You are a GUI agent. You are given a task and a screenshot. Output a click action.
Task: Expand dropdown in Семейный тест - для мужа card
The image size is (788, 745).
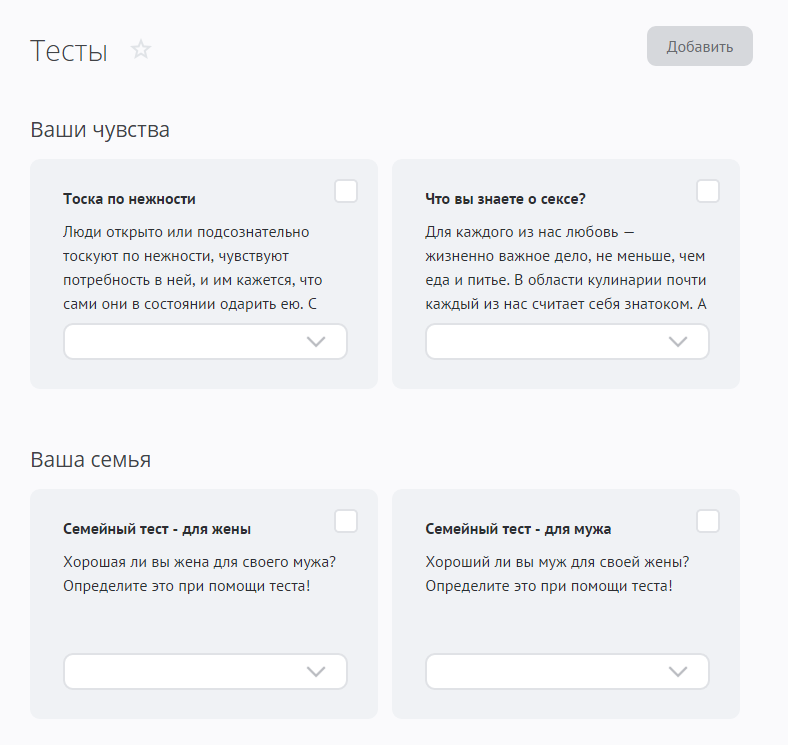[x=567, y=672]
